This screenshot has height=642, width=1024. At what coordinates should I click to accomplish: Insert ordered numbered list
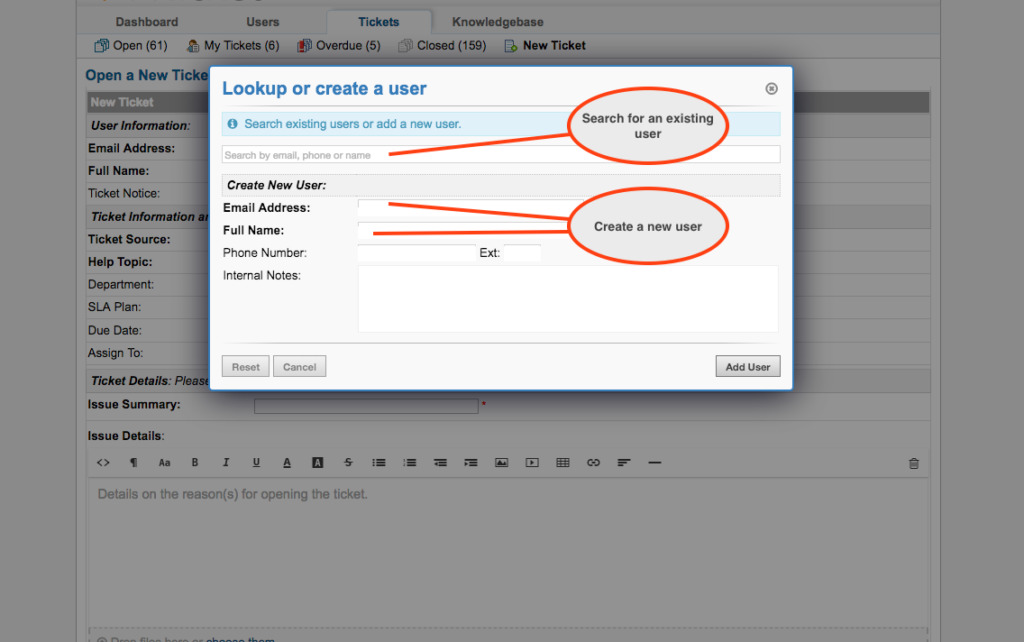click(409, 462)
